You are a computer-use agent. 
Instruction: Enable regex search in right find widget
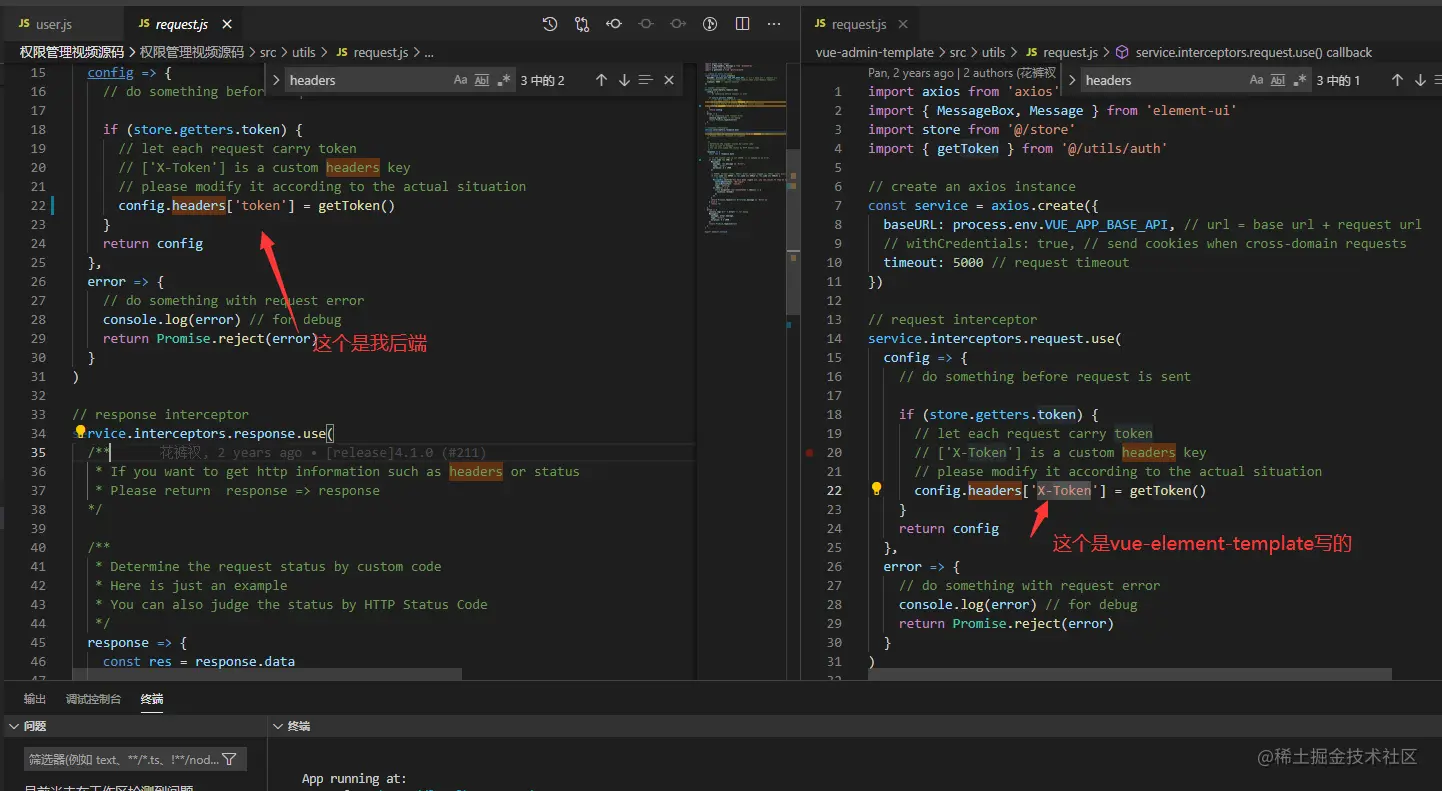point(1299,80)
